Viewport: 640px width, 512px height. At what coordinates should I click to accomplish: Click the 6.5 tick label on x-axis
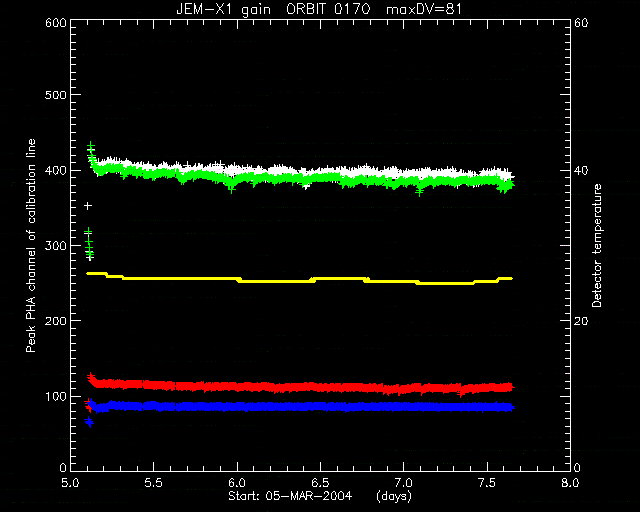(x=320, y=483)
